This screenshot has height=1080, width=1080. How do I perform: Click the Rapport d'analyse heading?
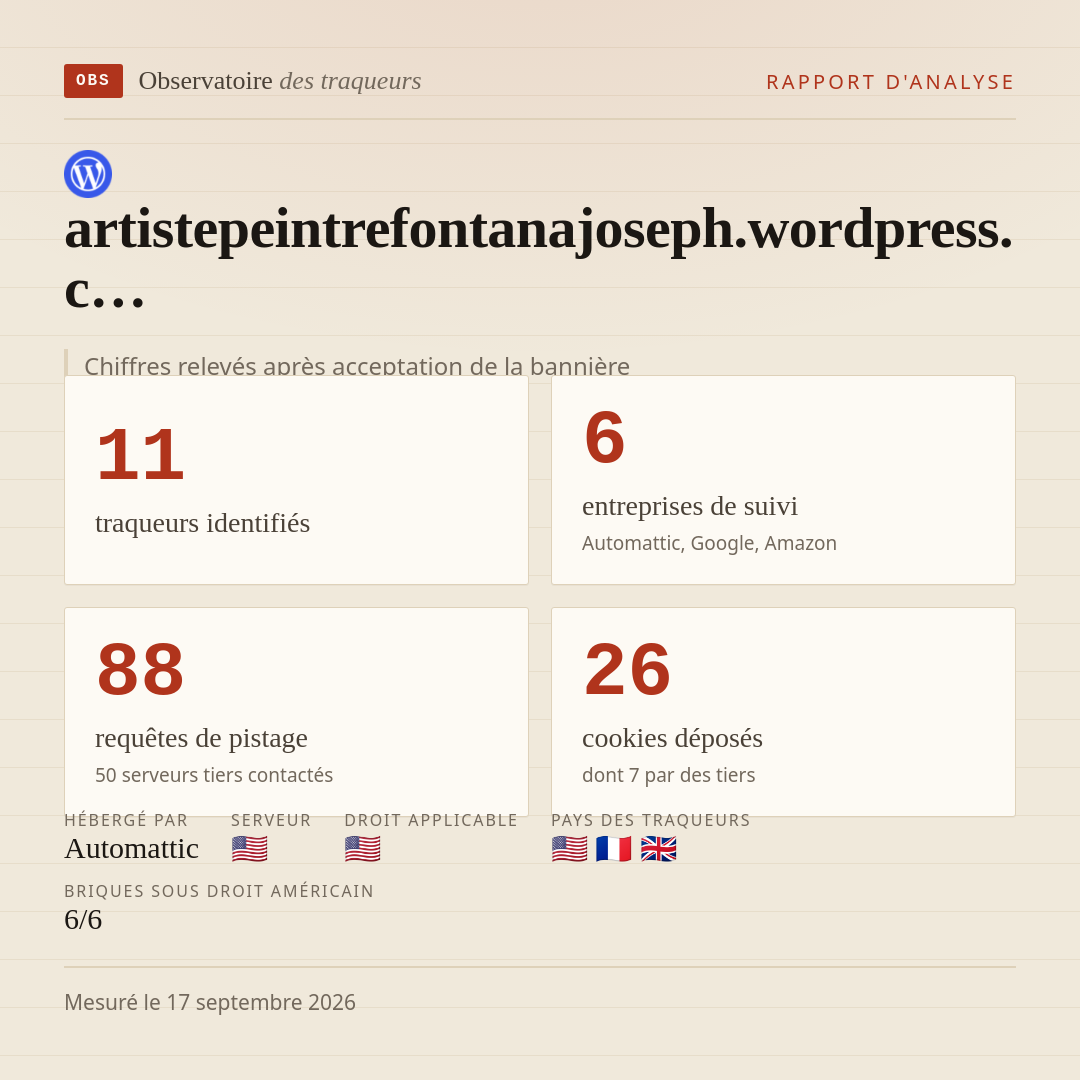click(x=891, y=82)
